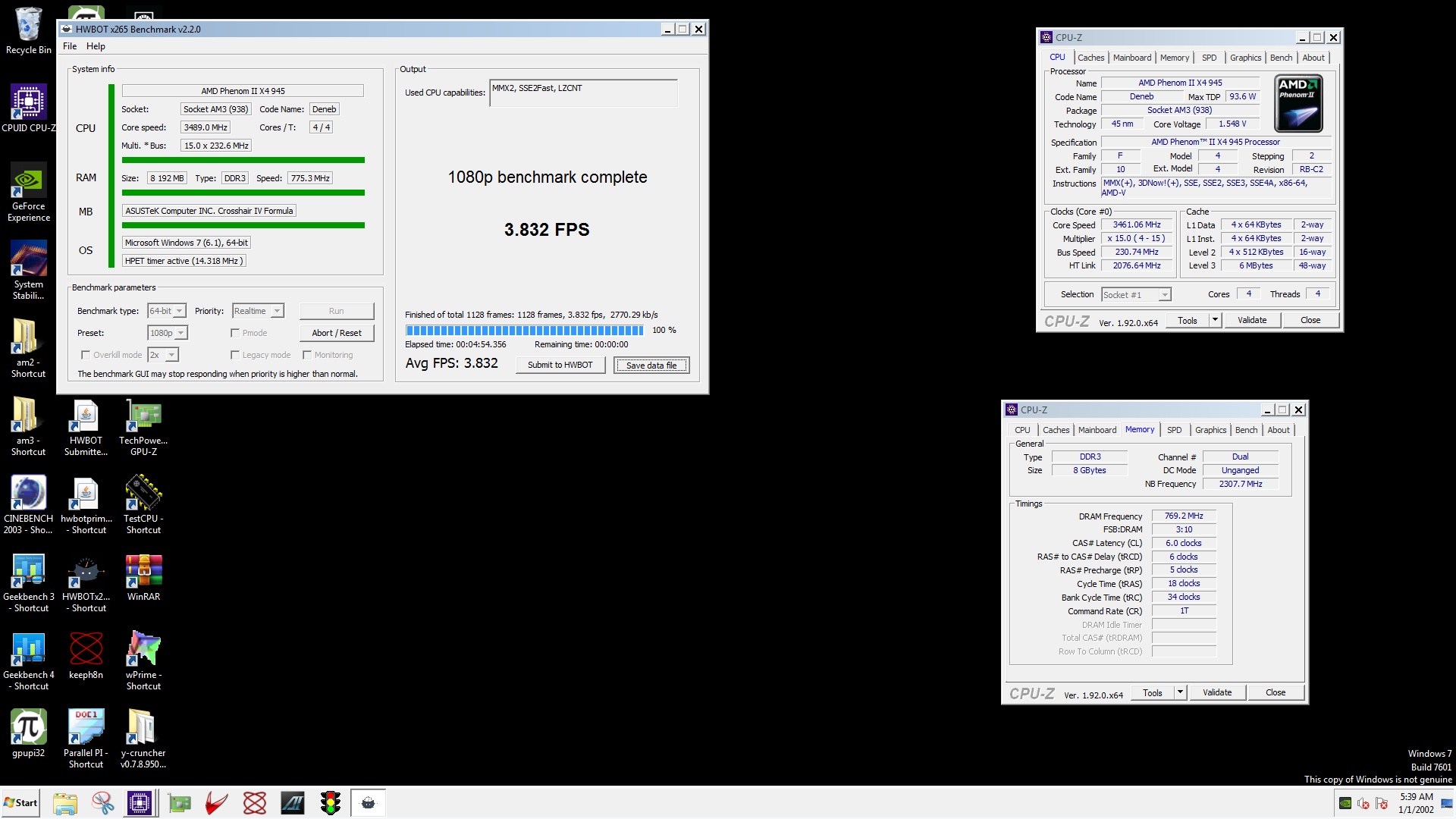The width and height of the screenshot is (1456, 819).
Task: Expand Tools dropdown arrow in CPU-Z Memory window
Action: [x=1180, y=692]
